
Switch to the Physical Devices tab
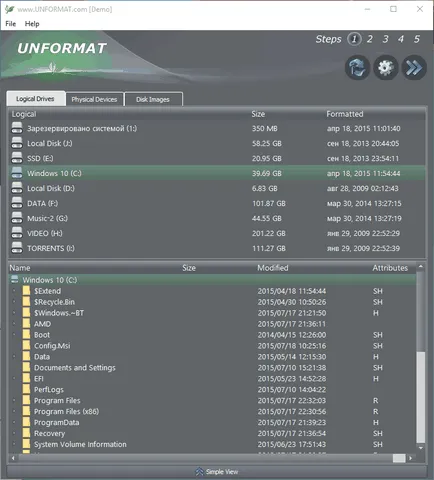(x=94, y=99)
